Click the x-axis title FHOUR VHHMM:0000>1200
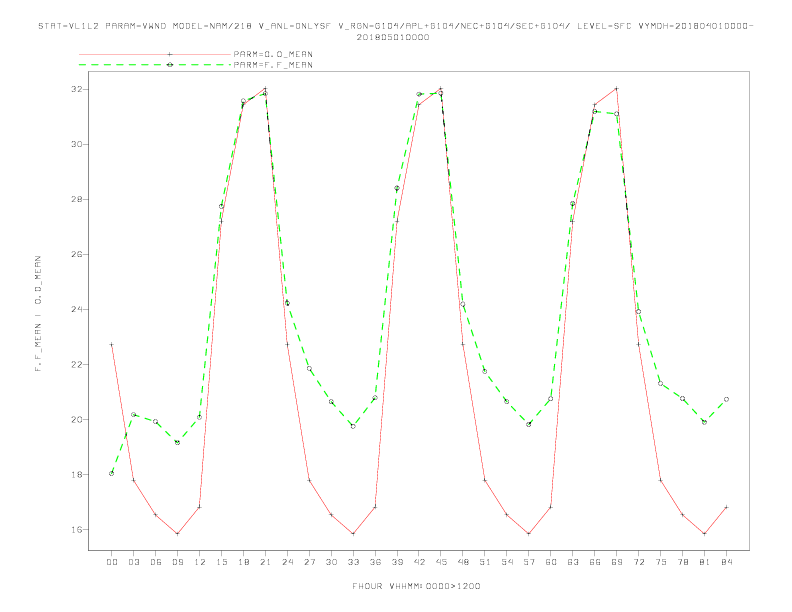Viewport: 792px width, 612px height. click(x=416, y=586)
